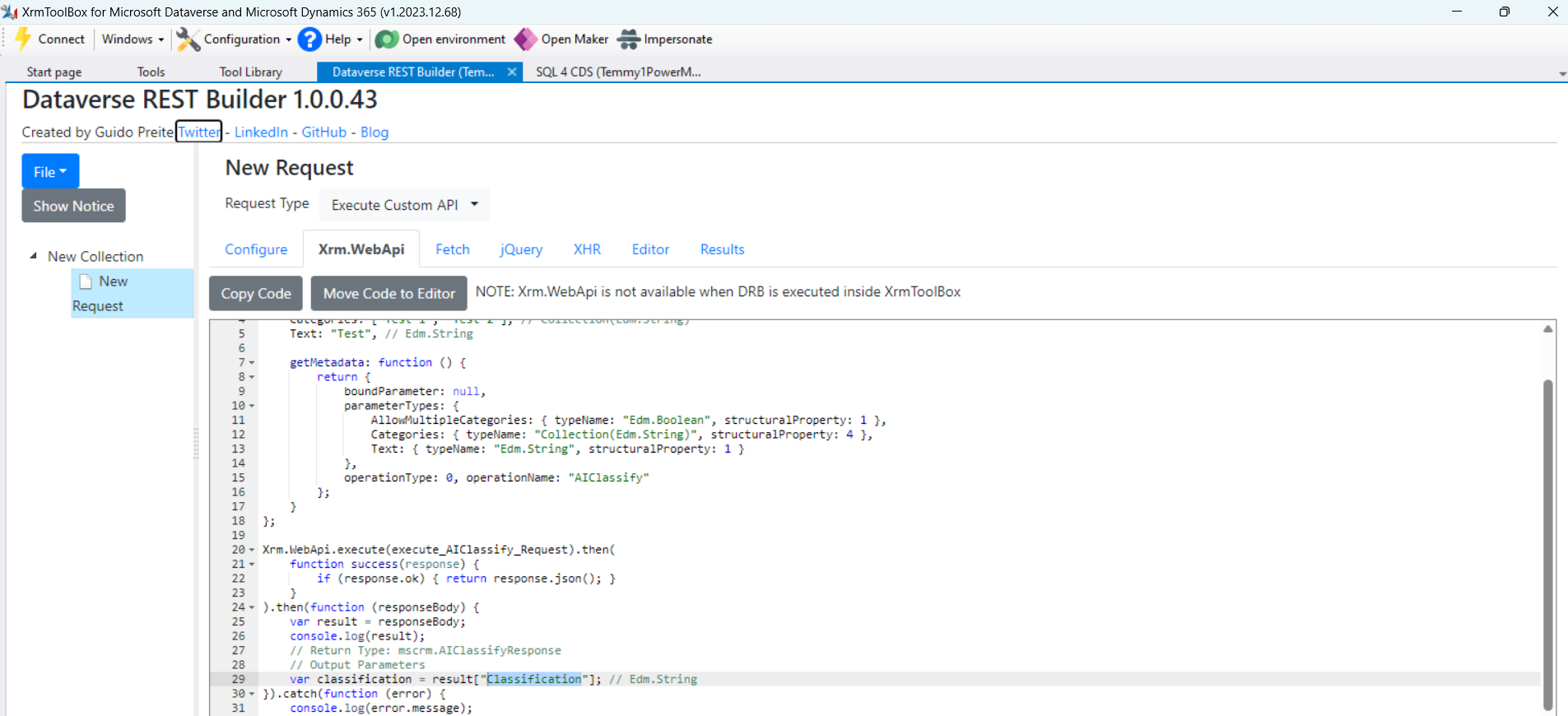Click the Help question mark icon
The height and width of the screenshot is (716, 1568).
pyautogui.click(x=309, y=40)
